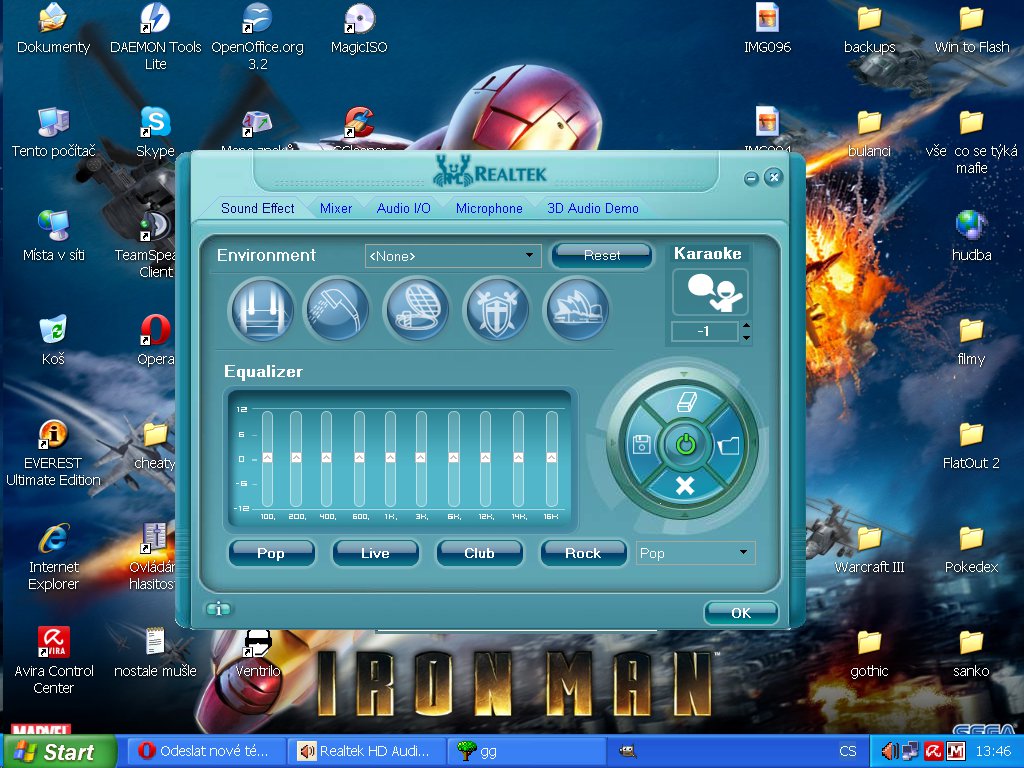Select the sewer pipe environment icon
Screen dimensions: 1024x768
click(416, 310)
